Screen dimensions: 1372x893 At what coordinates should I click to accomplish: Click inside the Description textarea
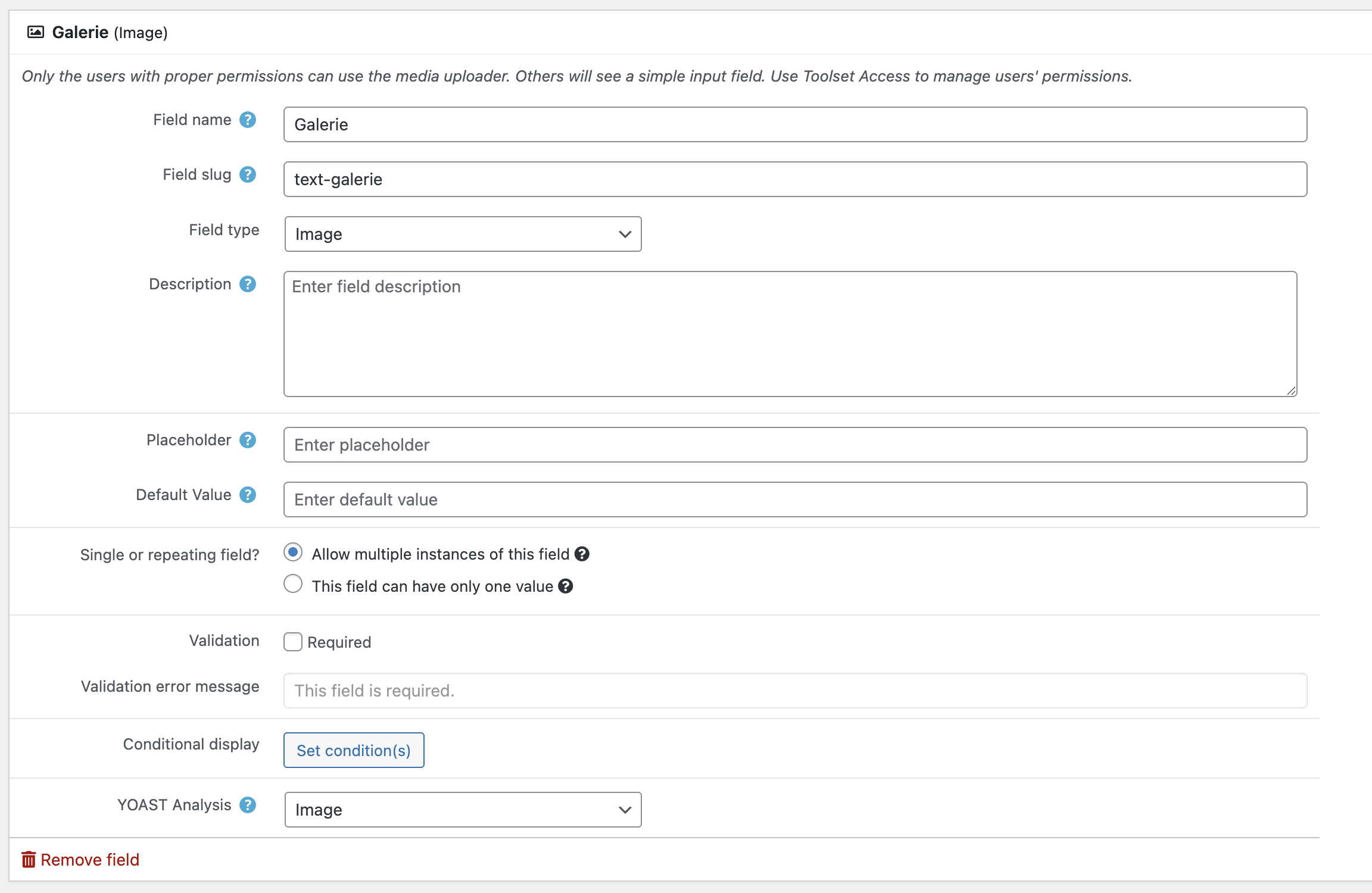[x=790, y=334]
